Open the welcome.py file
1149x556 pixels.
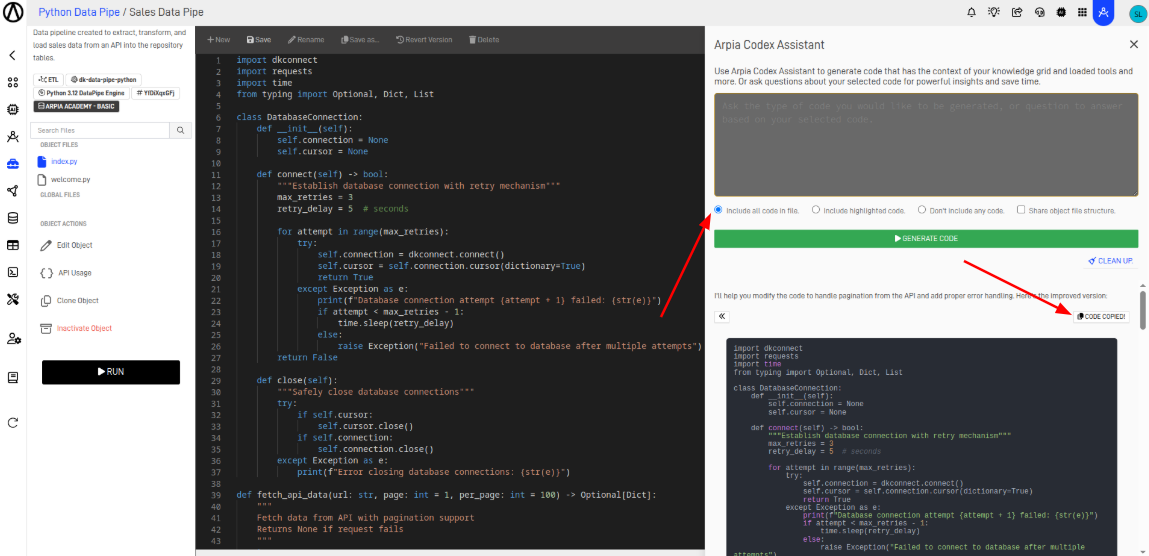click(70, 180)
